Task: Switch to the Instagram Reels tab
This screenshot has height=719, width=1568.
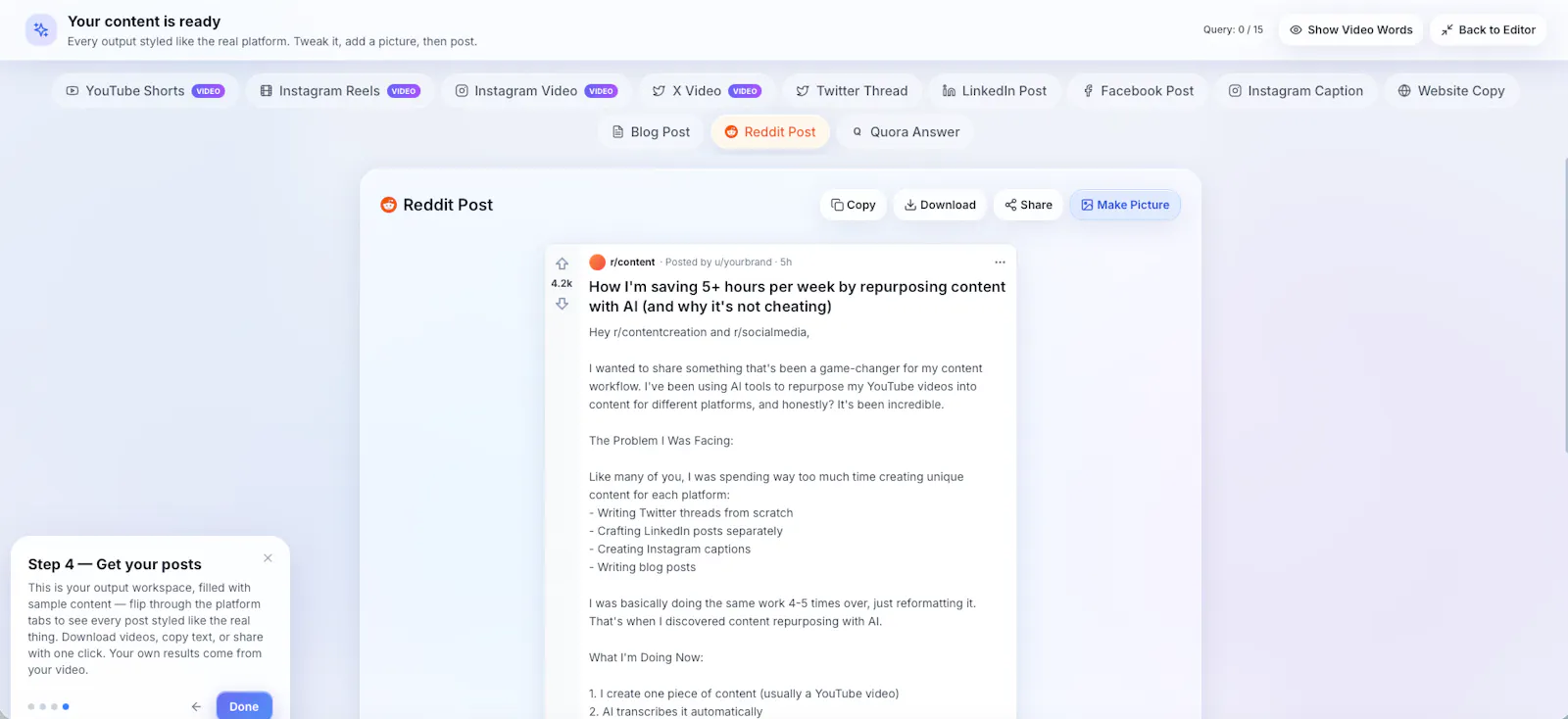Action: tap(339, 91)
